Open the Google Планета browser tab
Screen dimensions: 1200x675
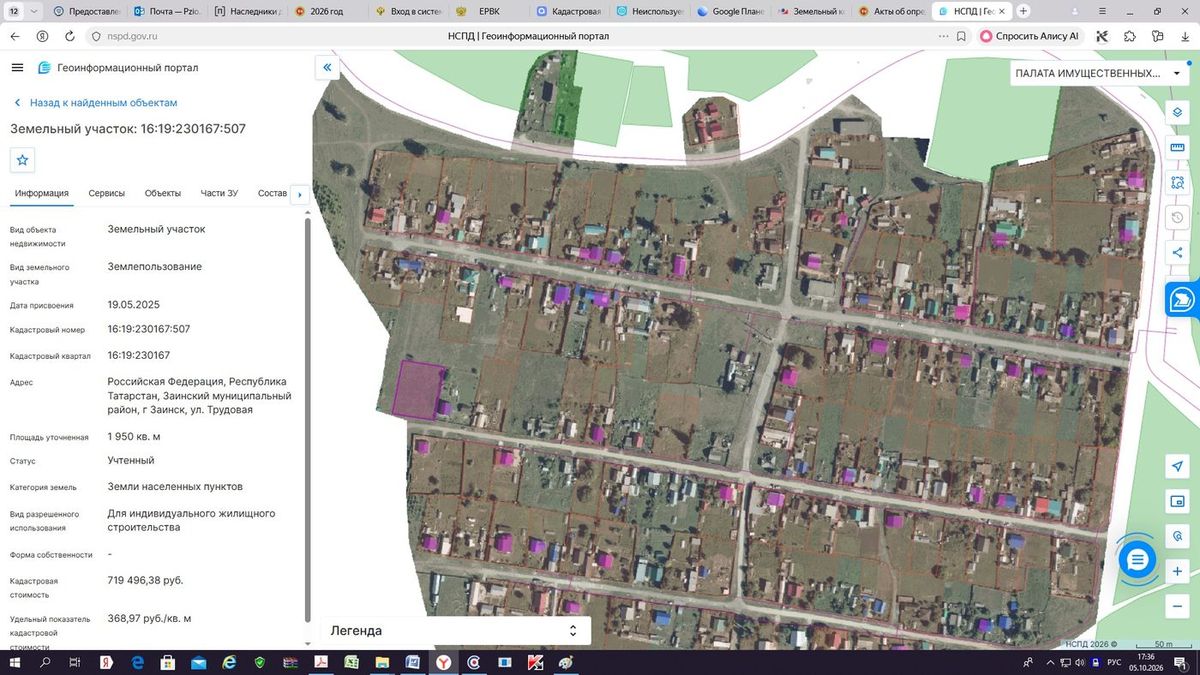coord(729,11)
